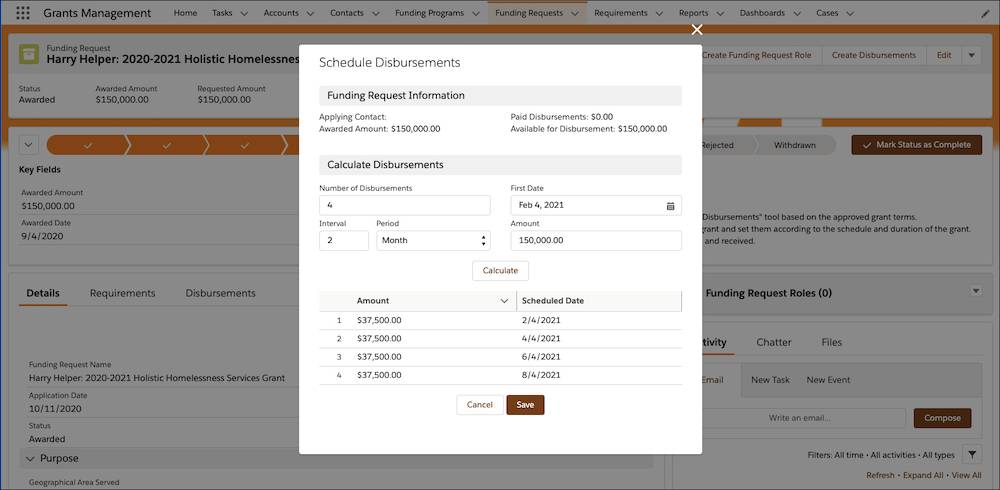Select the Rejected path stage
This screenshot has width=1000, height=490.
719,145
